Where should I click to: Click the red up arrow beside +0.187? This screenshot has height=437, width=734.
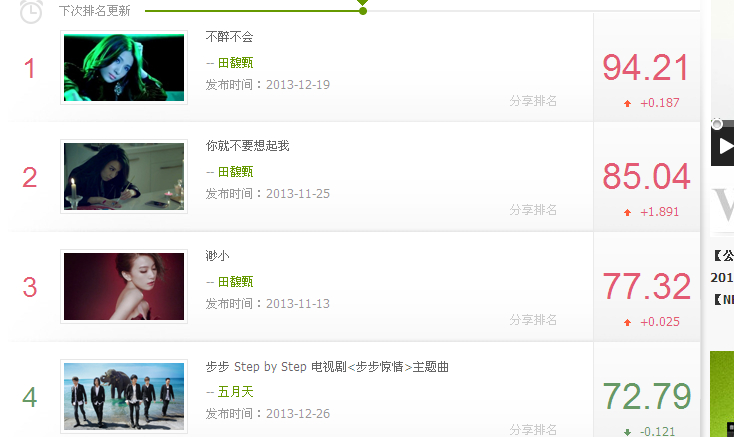[x=628, y=103]
